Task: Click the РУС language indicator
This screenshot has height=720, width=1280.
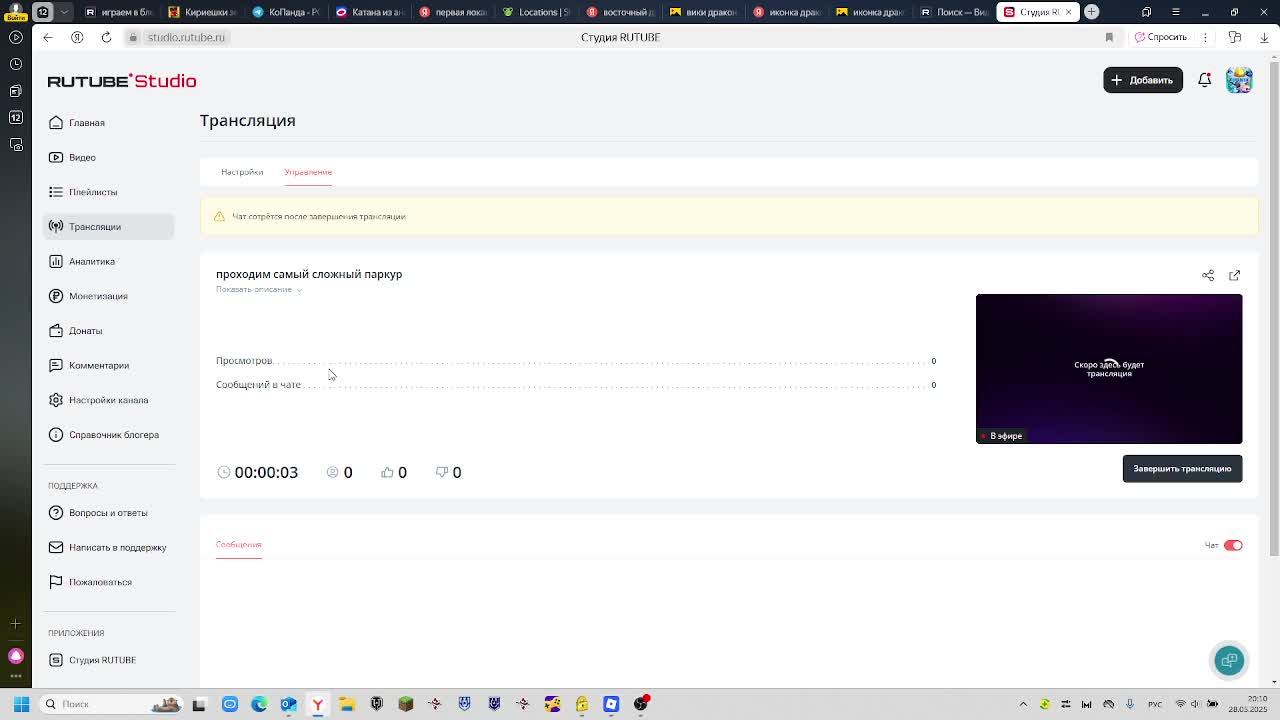Action: click(x=1155, y=704)
